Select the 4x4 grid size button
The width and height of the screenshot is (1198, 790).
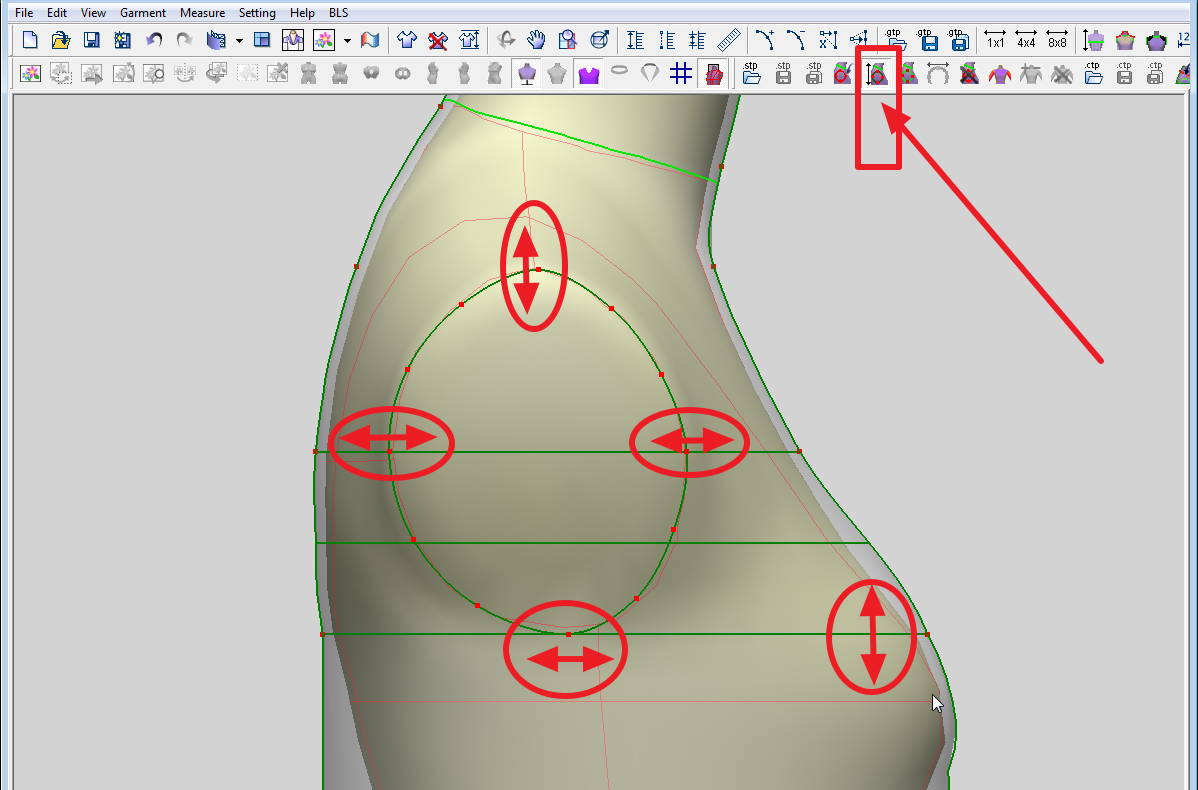(x=1026, y=40)
